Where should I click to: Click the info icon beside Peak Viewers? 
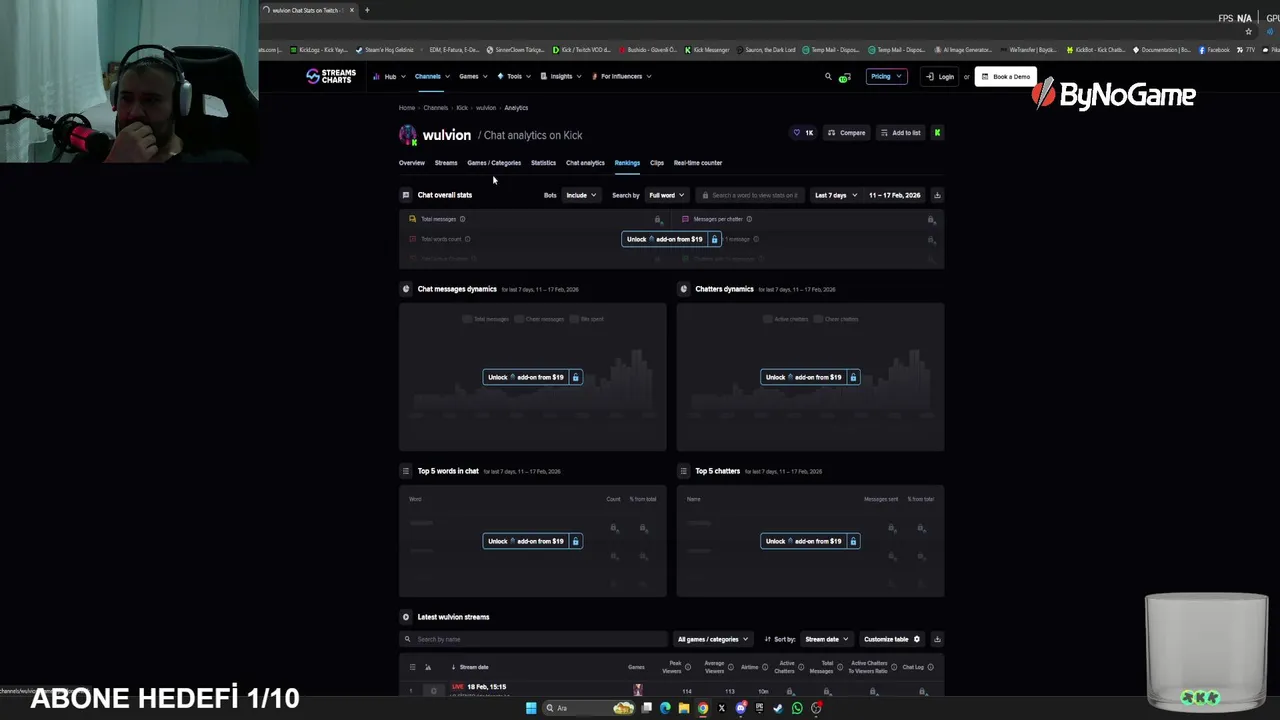coord(687,667)
